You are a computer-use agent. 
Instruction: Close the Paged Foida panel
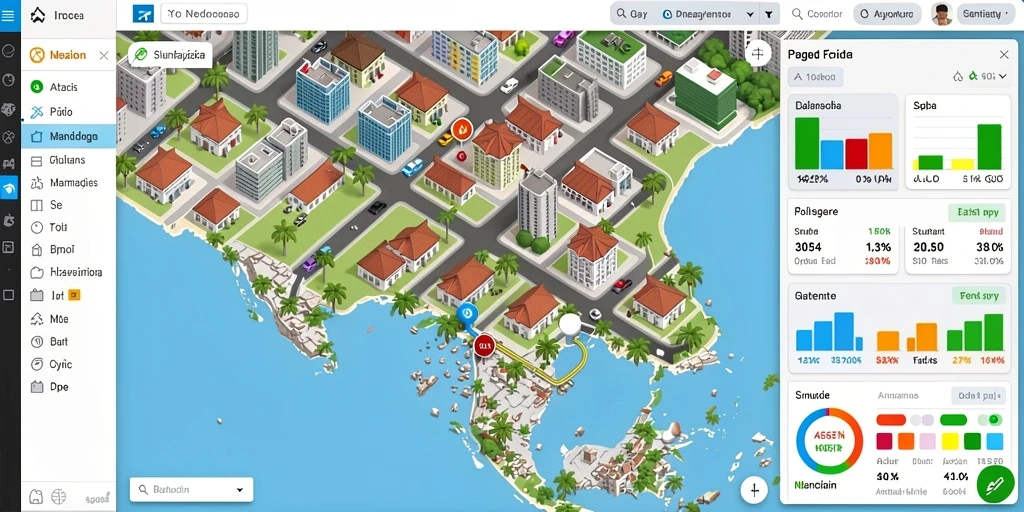coord(1004,55)
